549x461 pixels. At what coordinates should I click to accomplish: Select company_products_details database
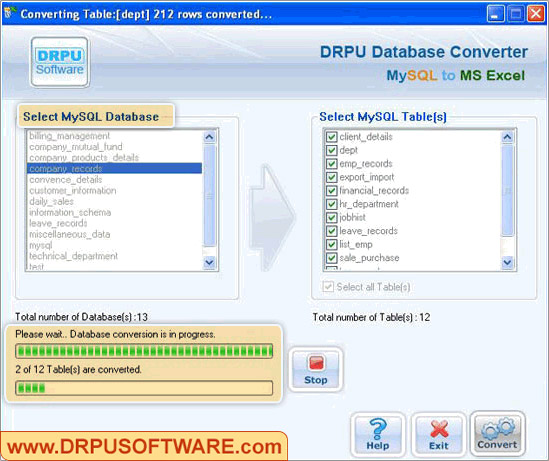tap(114, 158)
